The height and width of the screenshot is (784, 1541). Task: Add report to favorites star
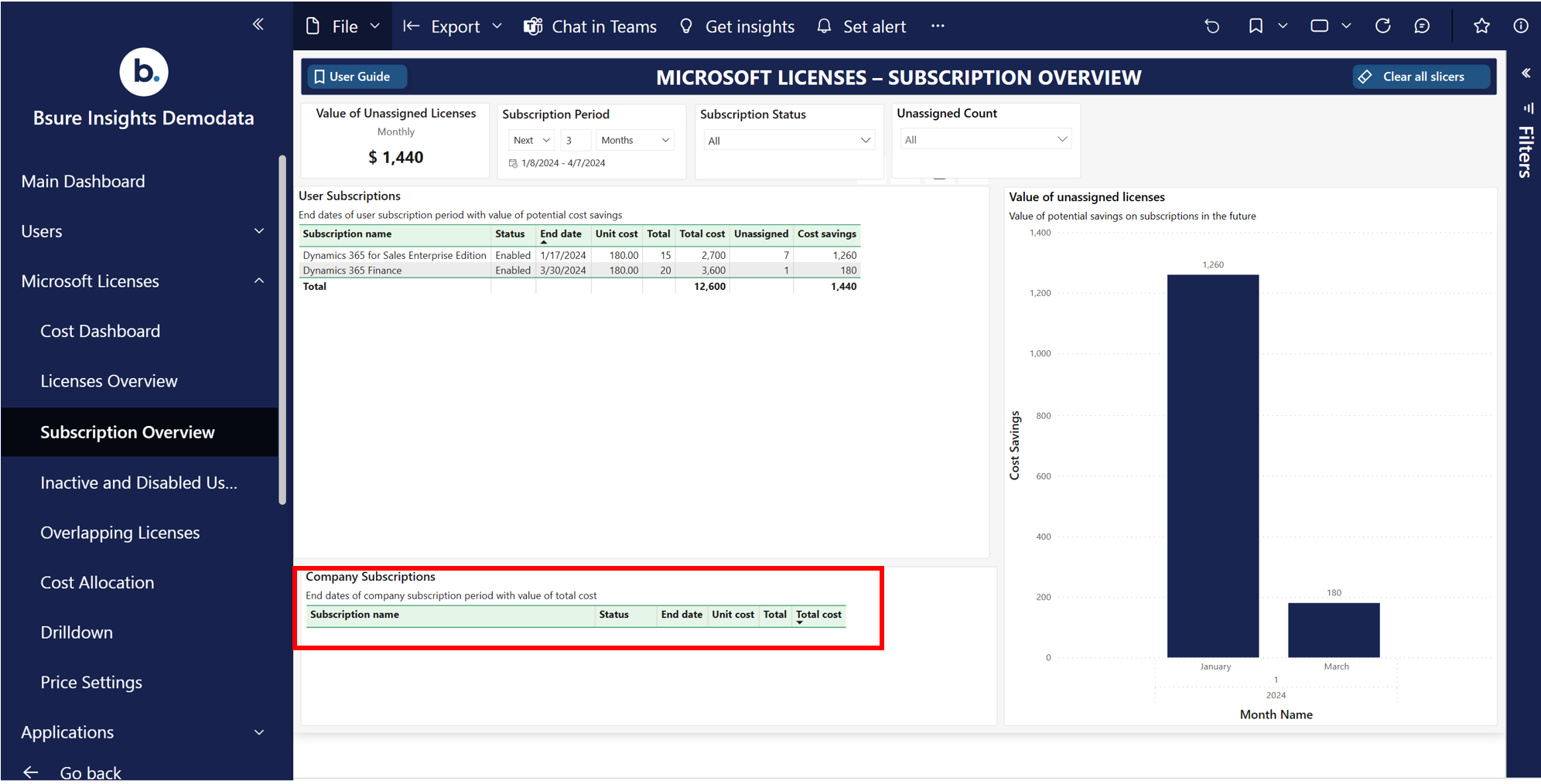1481,26
